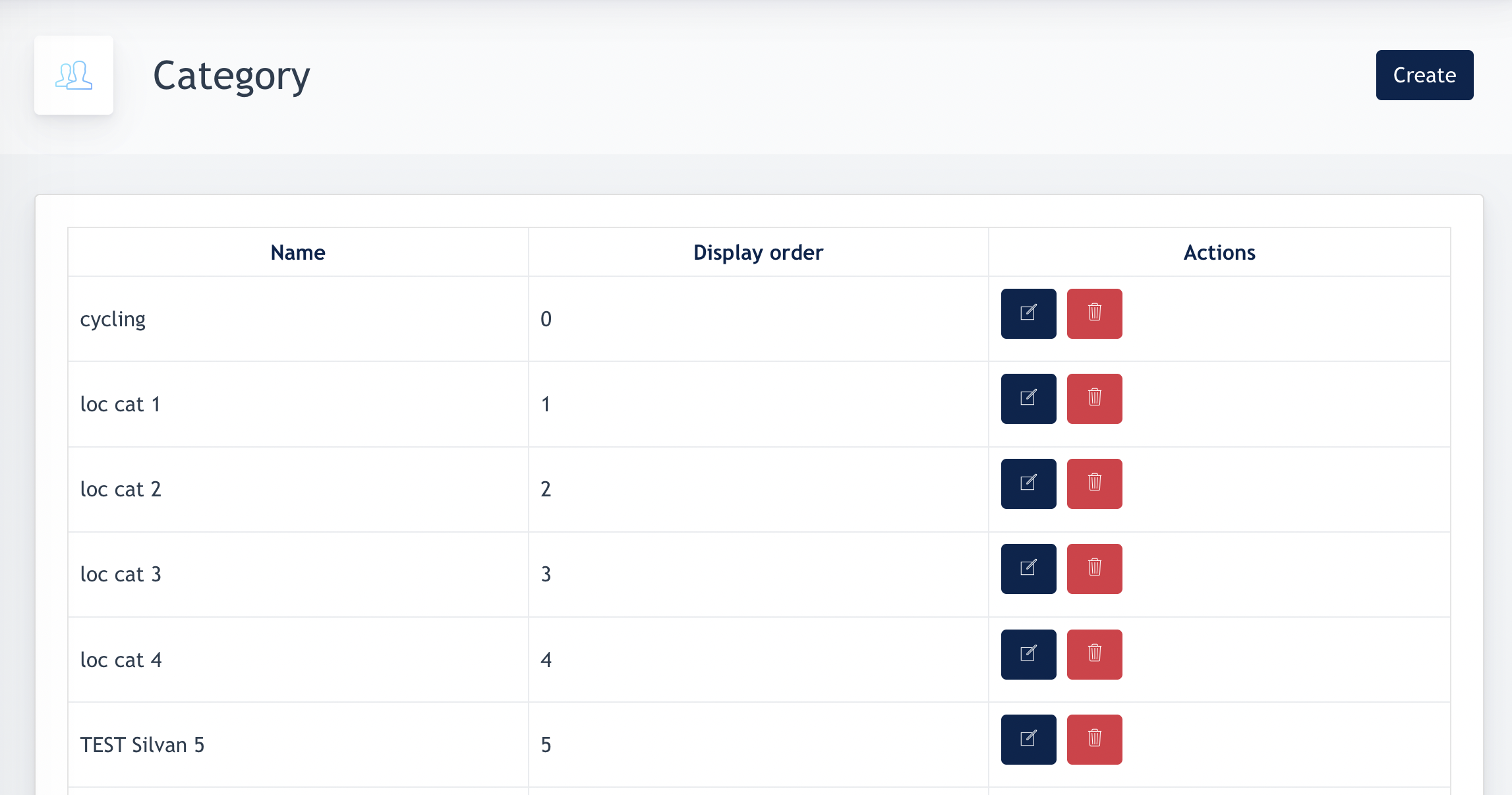
Task: Delete the cycling category
Action: [1094, 314]
